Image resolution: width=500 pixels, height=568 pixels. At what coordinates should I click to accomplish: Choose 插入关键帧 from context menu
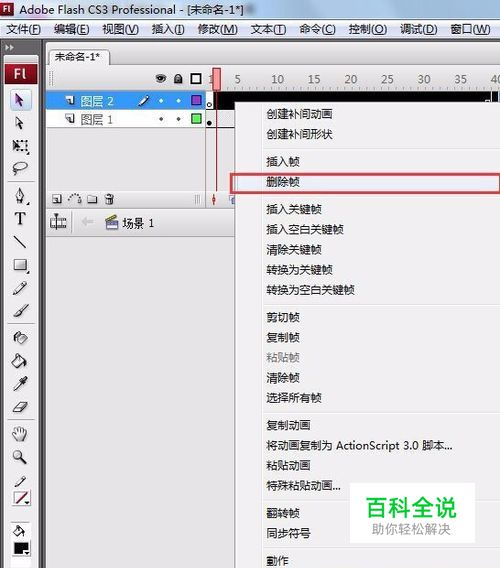[x=294, y=209]
